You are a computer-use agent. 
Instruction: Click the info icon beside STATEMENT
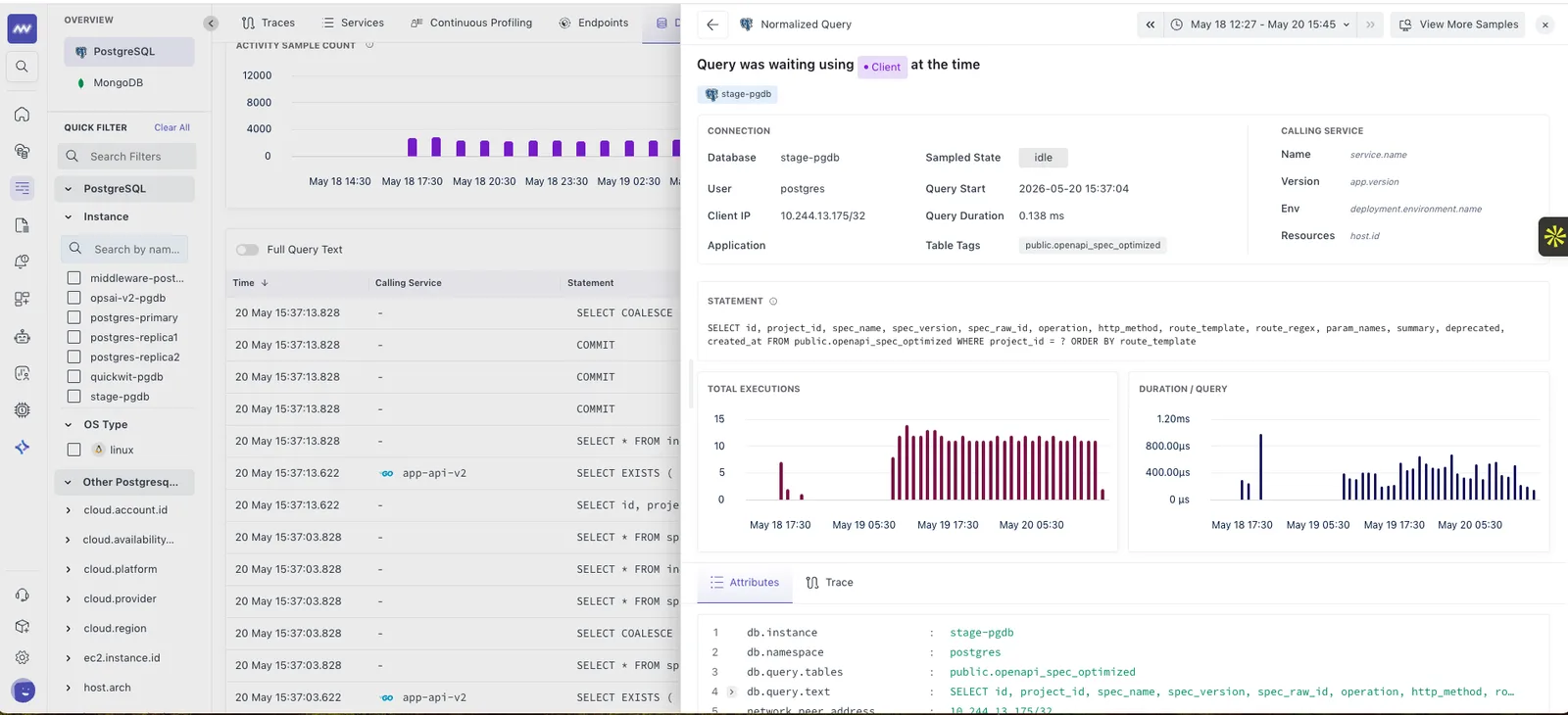click(773, 302)
